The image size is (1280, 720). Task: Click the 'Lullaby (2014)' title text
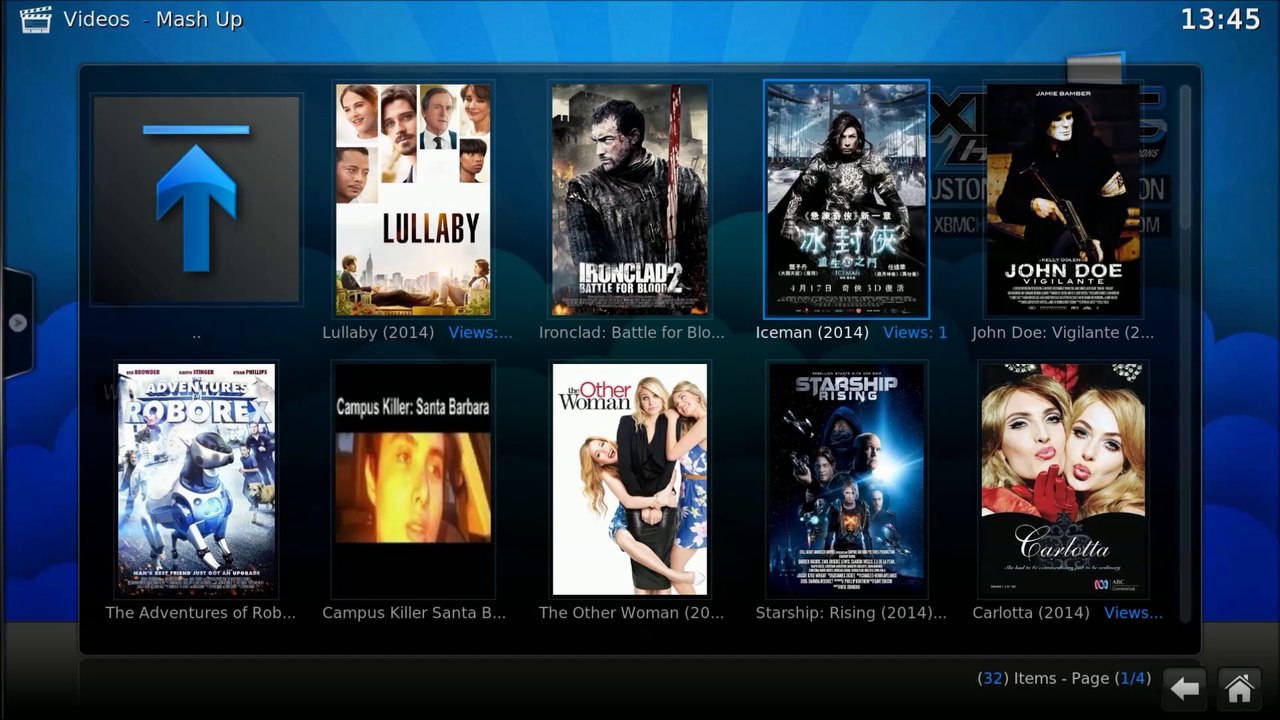(378, 332)
